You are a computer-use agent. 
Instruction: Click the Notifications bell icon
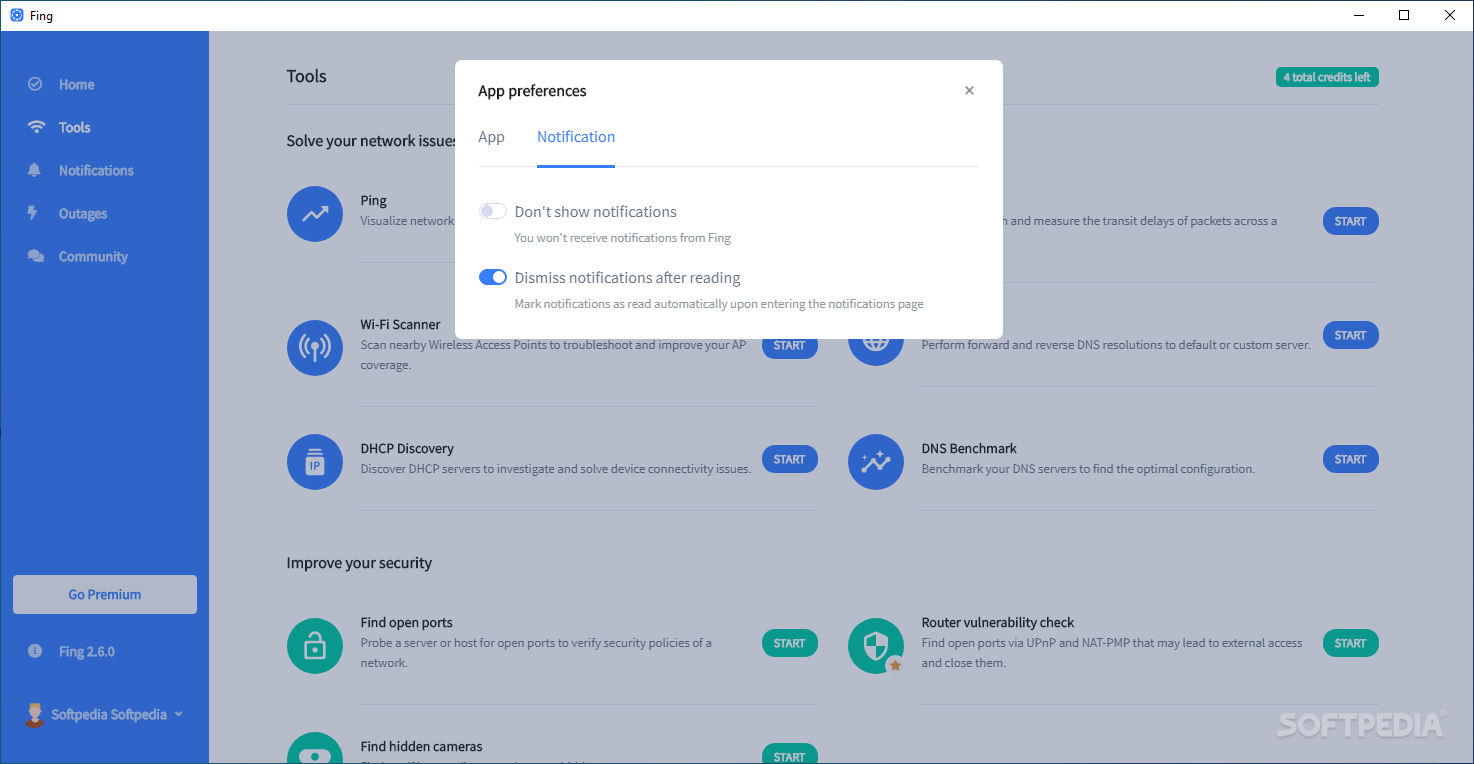[35, 170]
